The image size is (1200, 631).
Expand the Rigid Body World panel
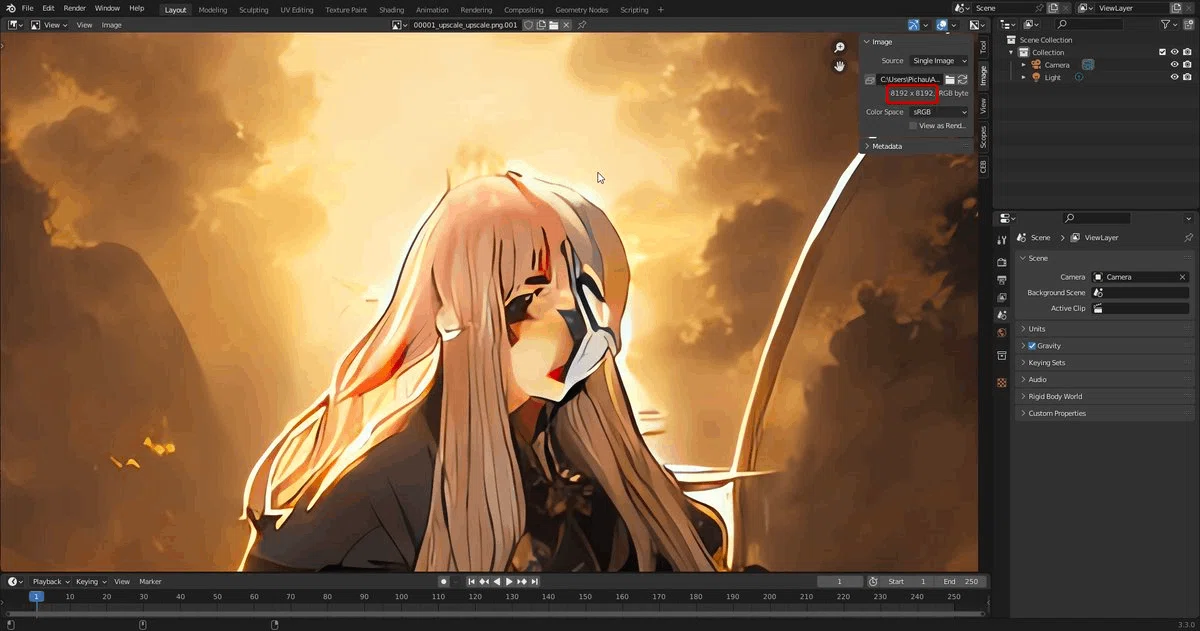click(1105, 397)
